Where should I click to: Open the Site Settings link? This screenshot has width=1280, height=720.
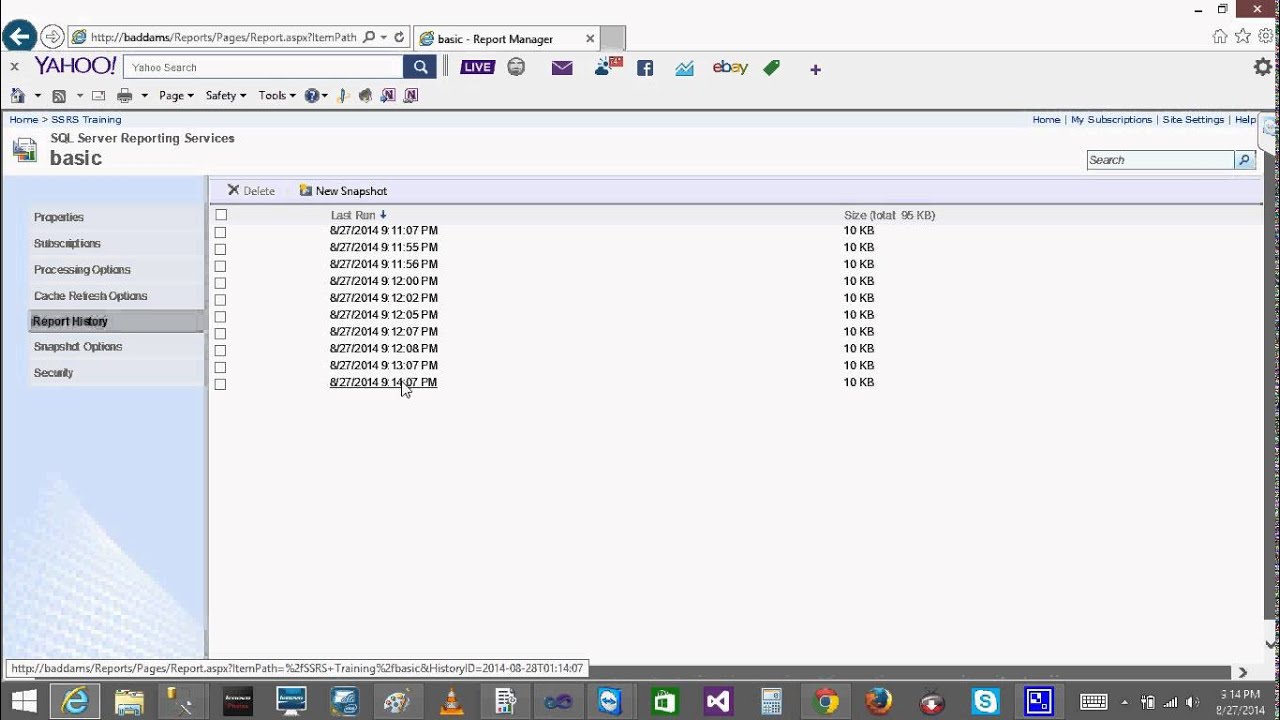coord(1193,120)
